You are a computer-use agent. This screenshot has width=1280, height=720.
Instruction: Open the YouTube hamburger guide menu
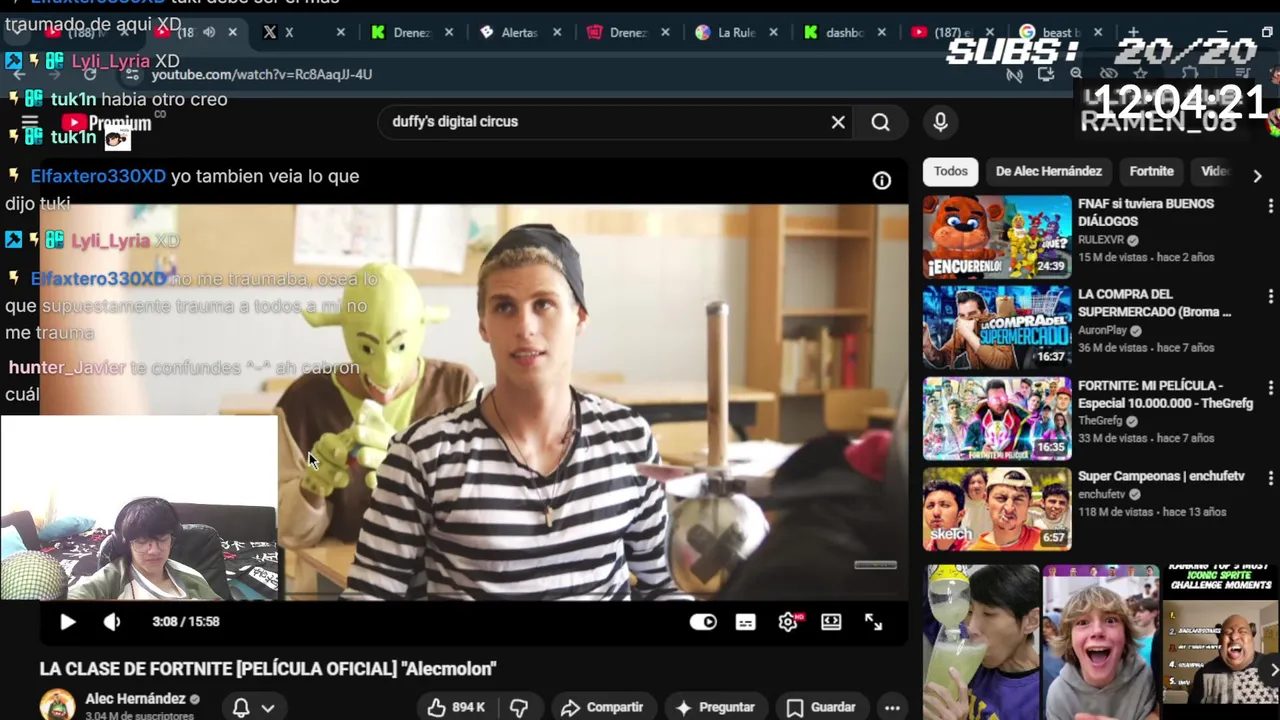tap(30, 122)
